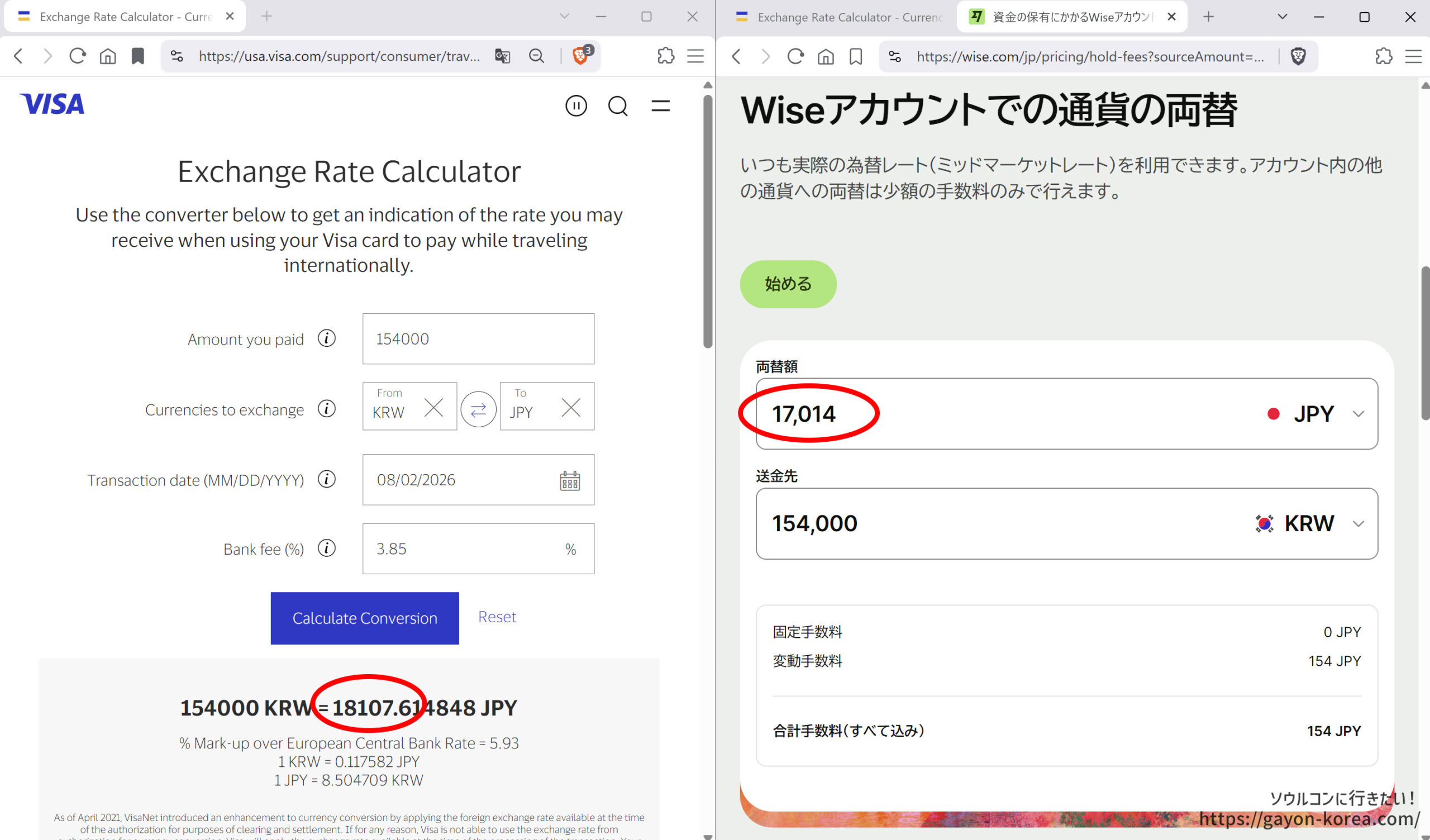Screen dimensions: 1430x840
Task: Click Forward arrow in Visa browser window
Action: [x=47, y=56]
